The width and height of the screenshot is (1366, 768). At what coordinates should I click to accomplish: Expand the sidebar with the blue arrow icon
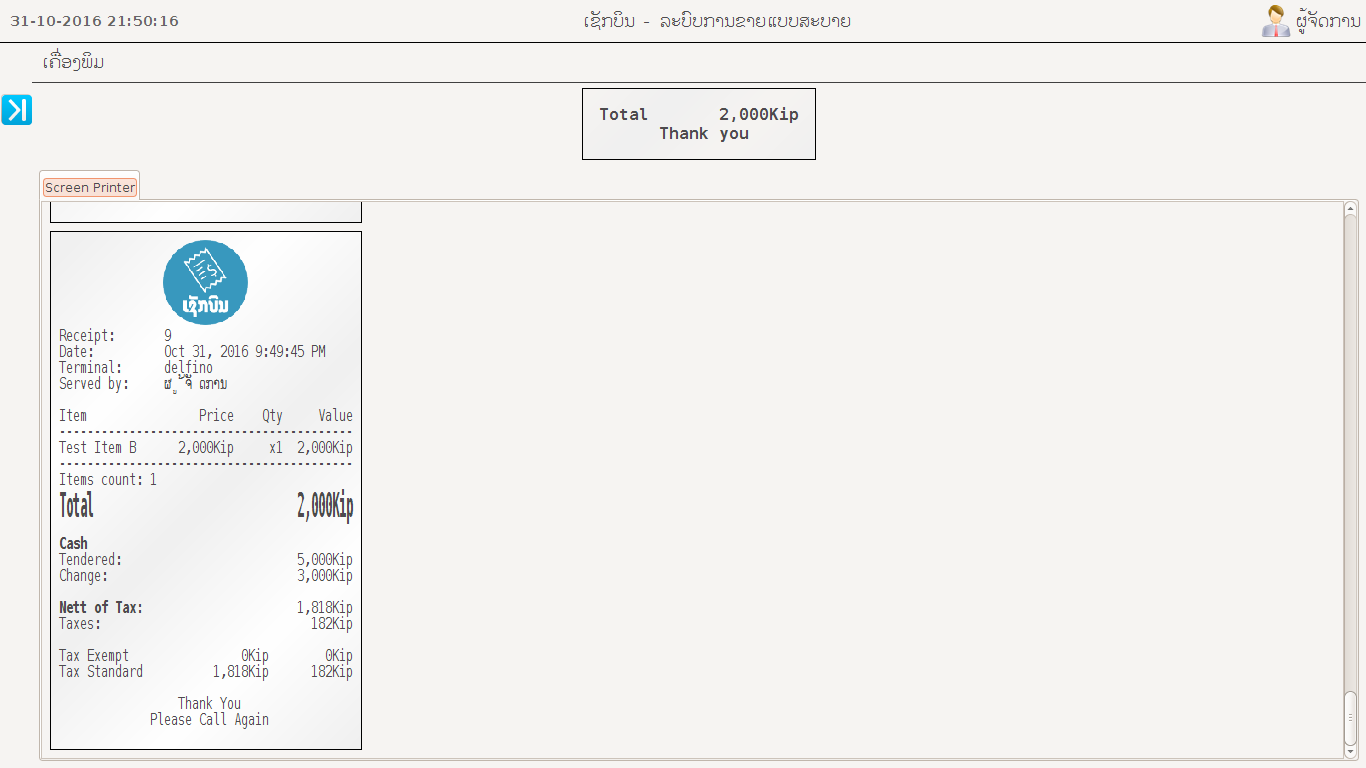pyautogui.click(x=17, y=110)
